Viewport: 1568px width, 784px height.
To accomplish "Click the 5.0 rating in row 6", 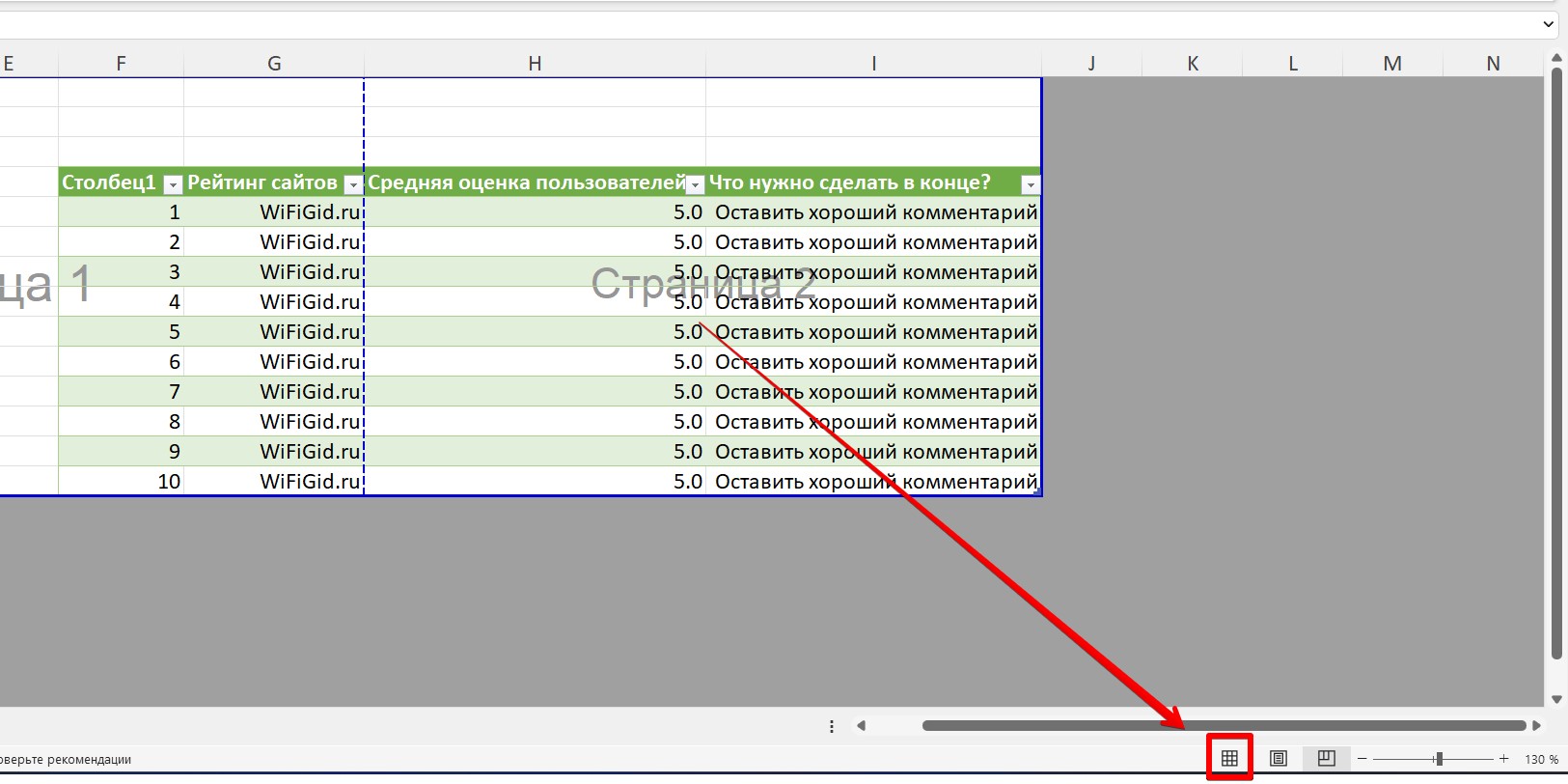I will (535, 362).
